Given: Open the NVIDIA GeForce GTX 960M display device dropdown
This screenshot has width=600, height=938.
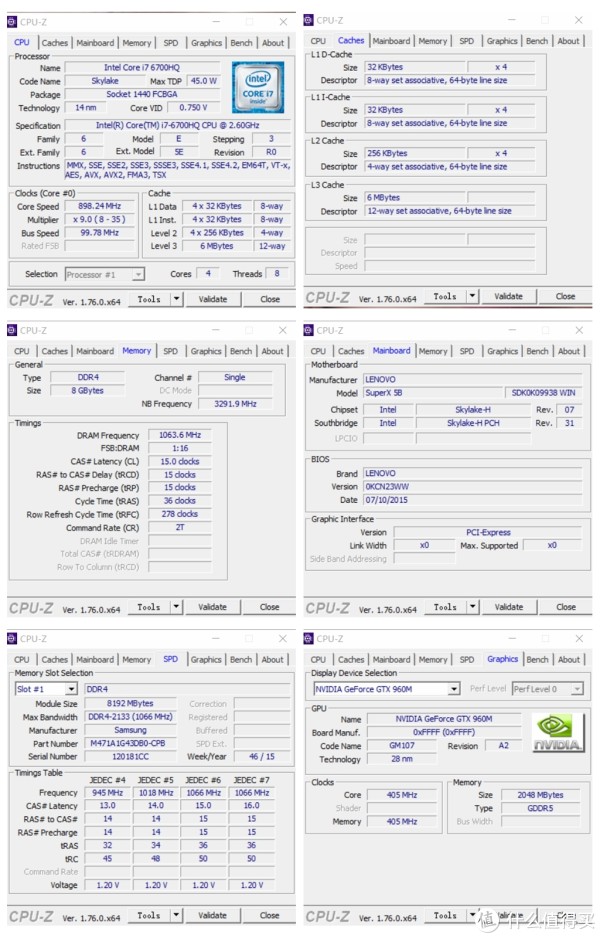Looking at the screenshot, I should tap(454, 689).
